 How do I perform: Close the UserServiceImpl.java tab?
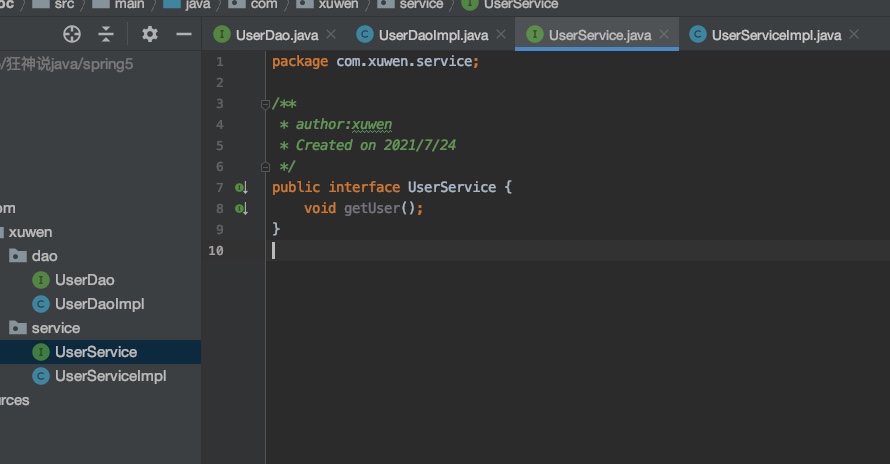[853, 35]
